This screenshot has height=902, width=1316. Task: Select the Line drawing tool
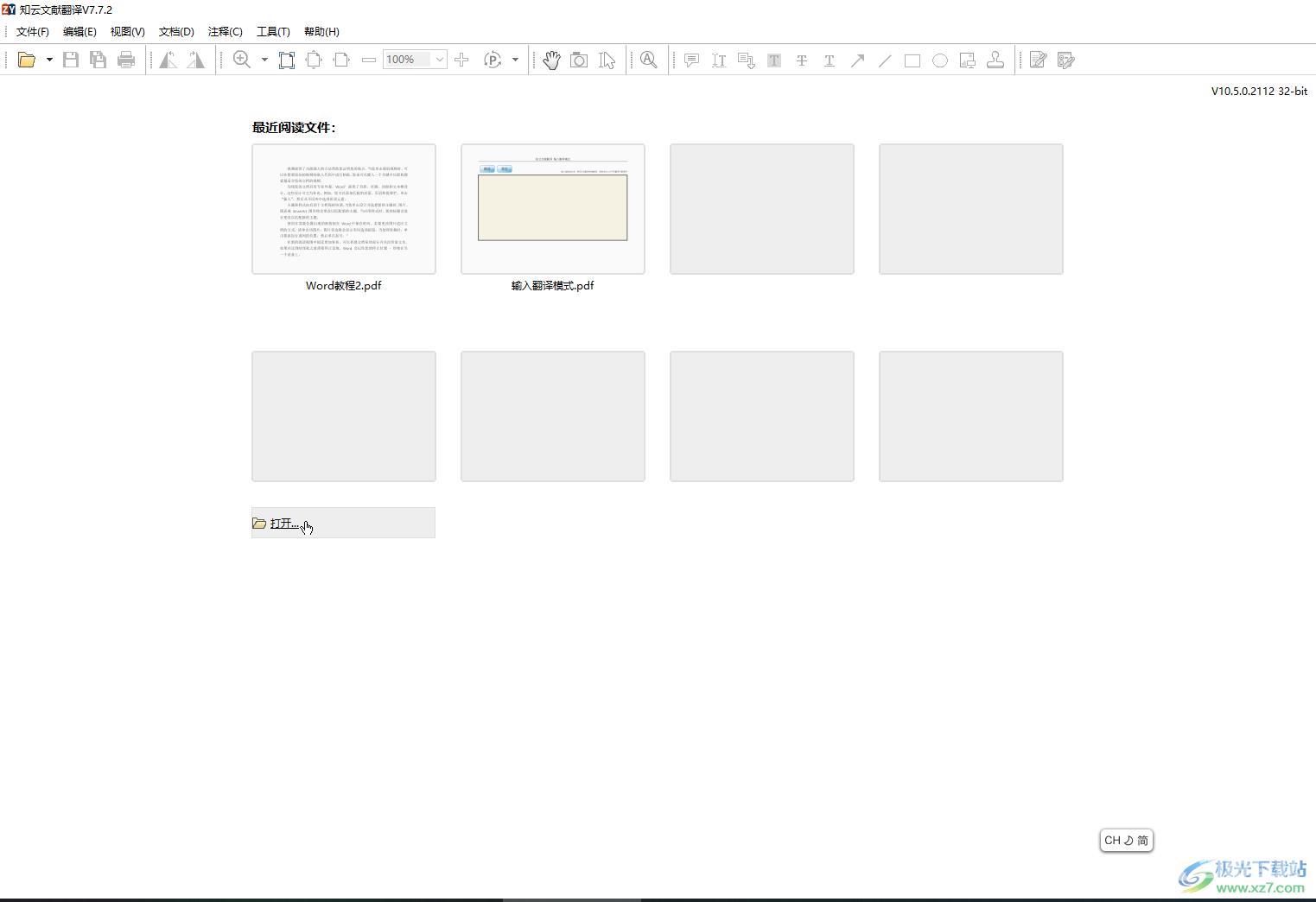(x=885, y=60)
